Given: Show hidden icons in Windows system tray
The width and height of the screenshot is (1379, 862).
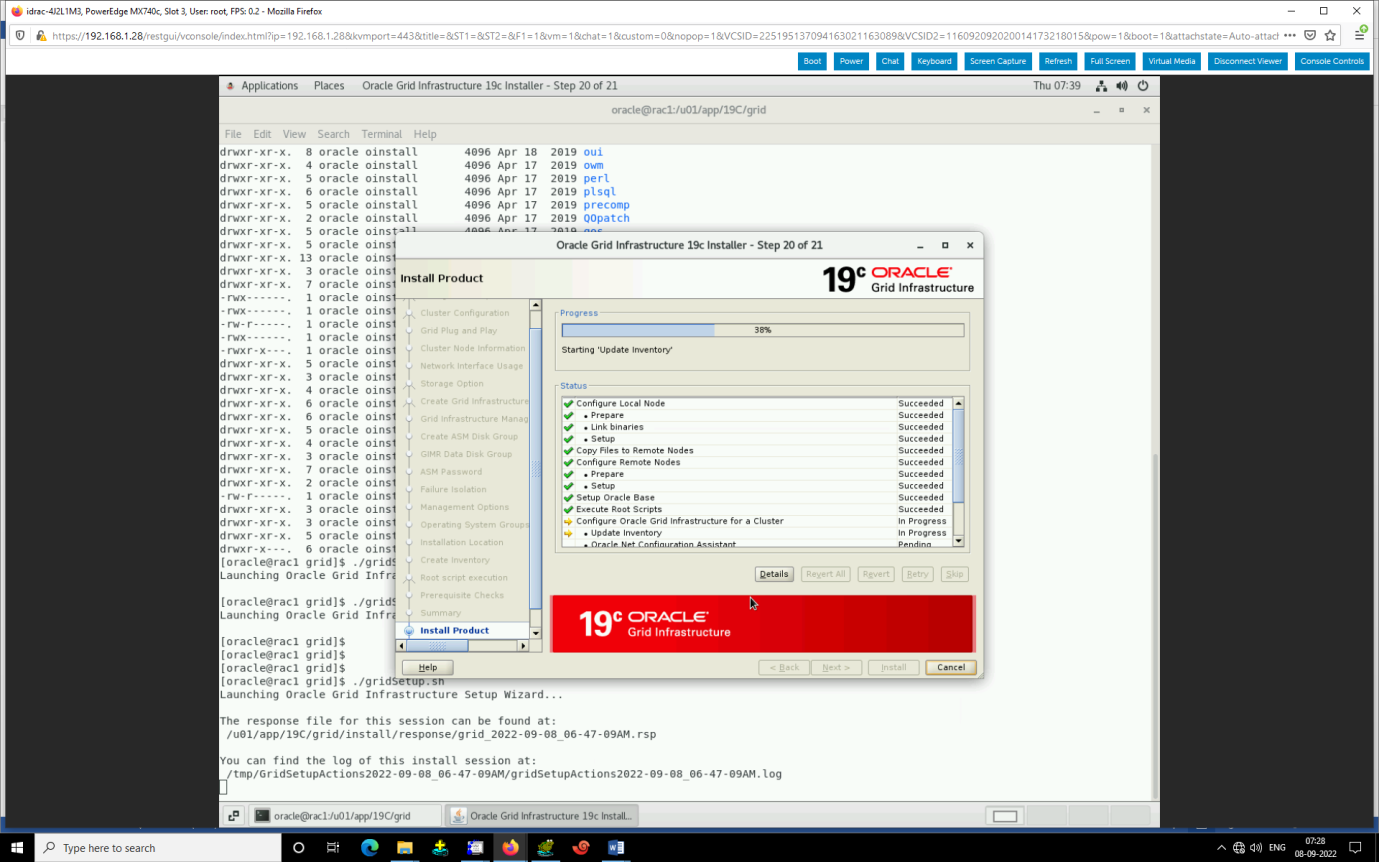Looking at the screenshot, I should coord(1221,847).
